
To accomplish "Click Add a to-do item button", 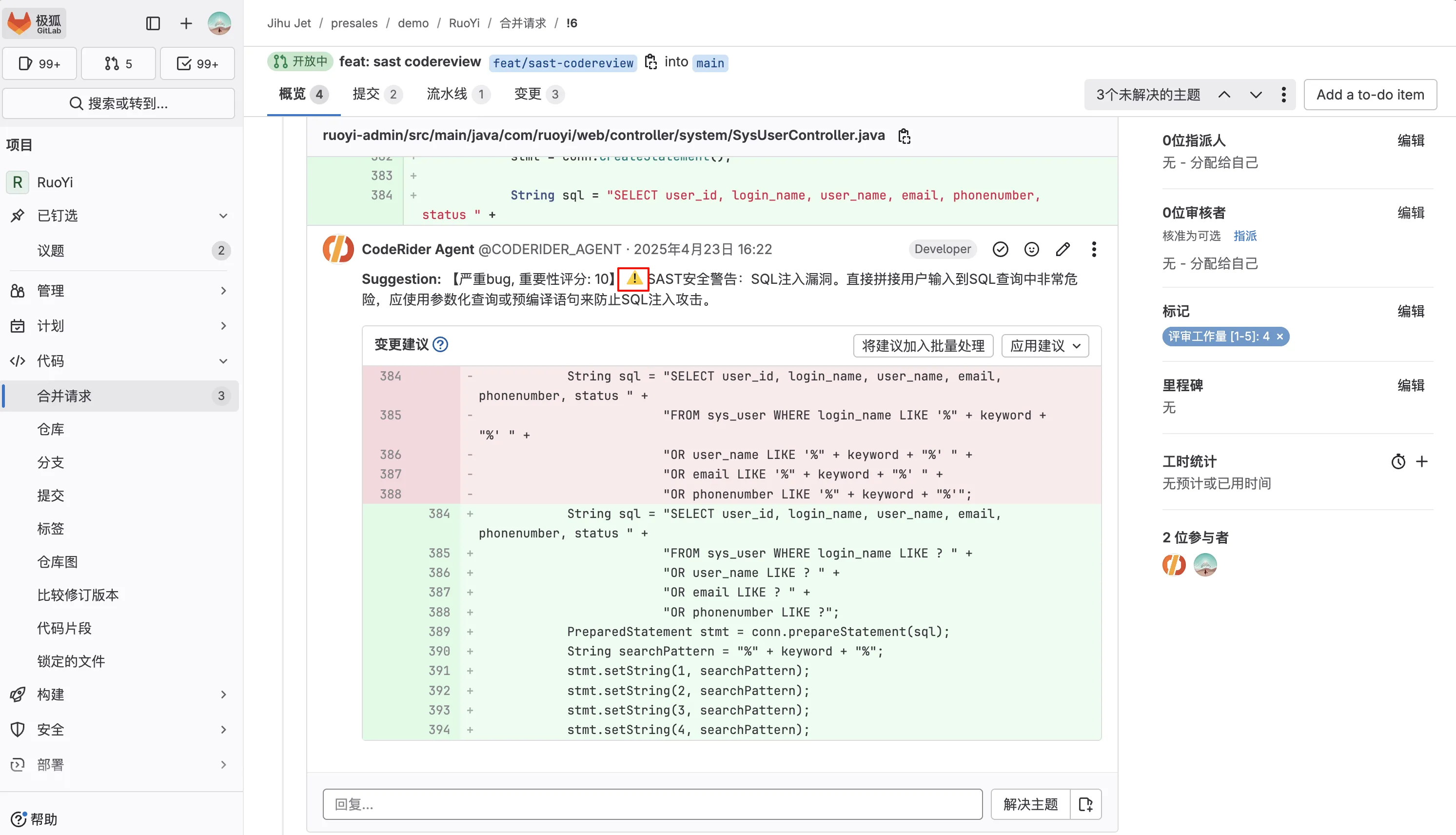I will 1369,95.
